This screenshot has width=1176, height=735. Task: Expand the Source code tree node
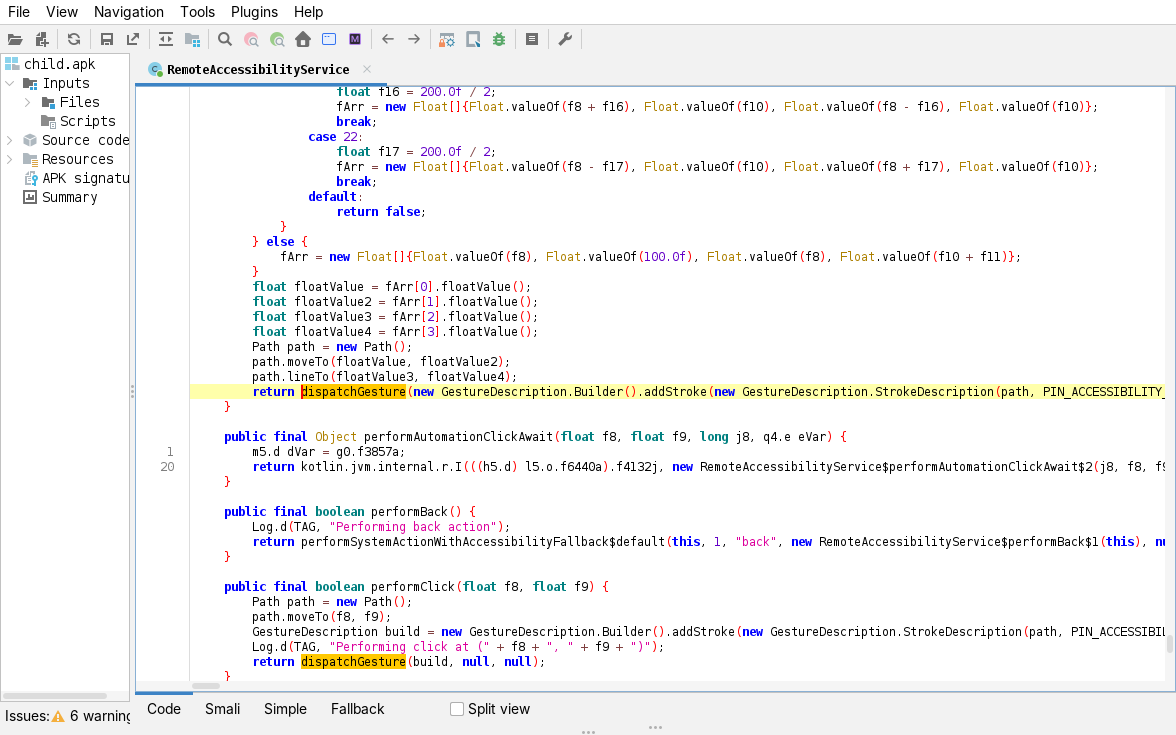10,140
